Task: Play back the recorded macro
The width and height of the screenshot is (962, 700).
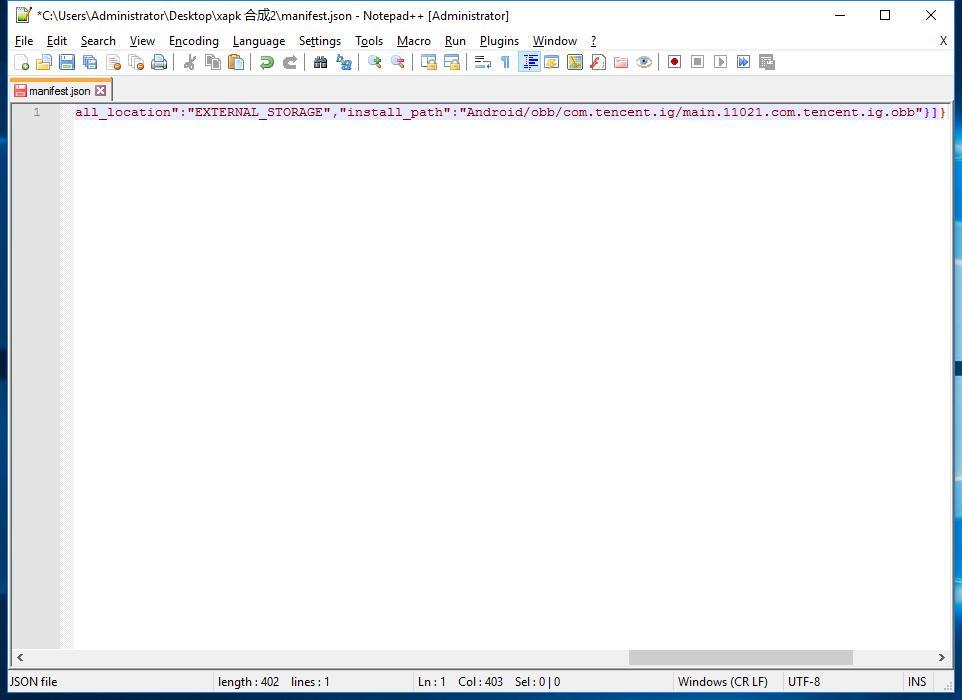Action: [x=720, y=62]
